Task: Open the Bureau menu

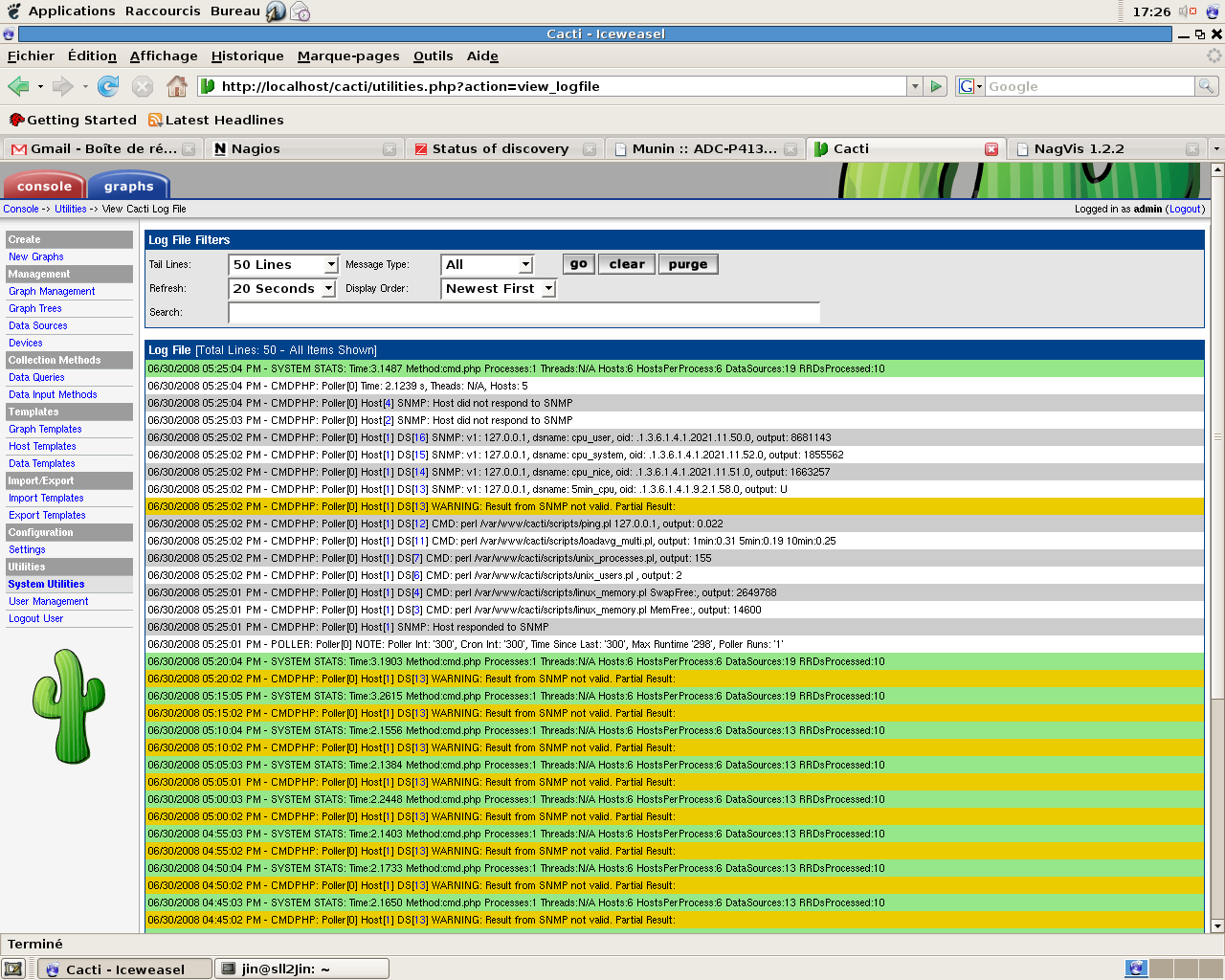Action: 234,11
